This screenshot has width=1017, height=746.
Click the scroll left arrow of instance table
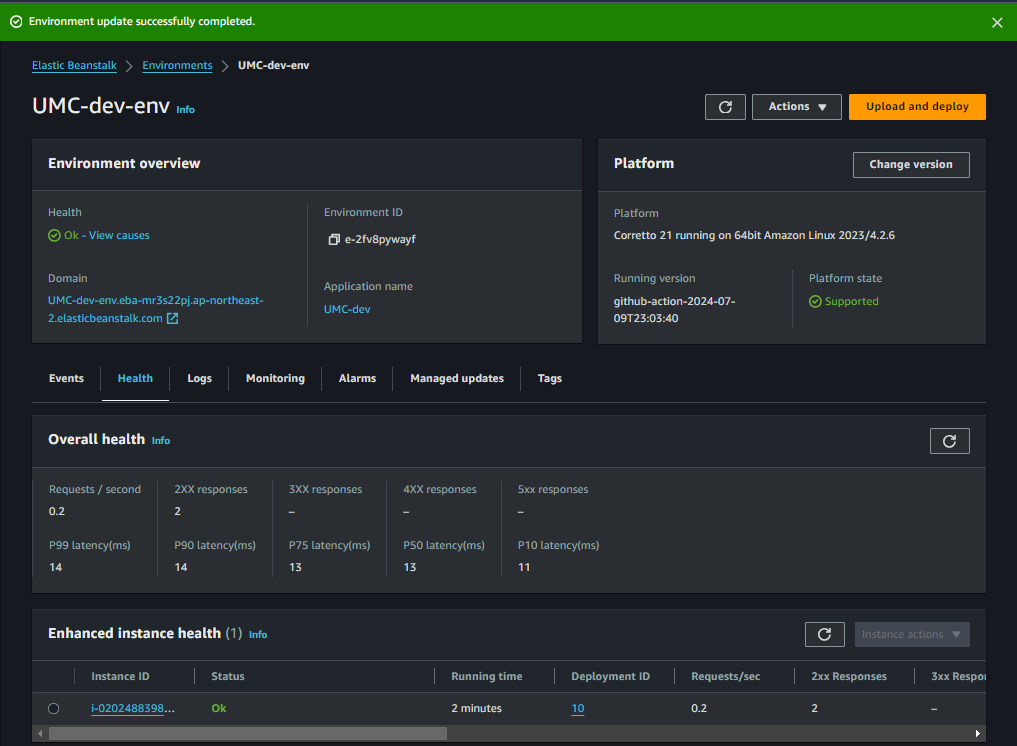40,734
